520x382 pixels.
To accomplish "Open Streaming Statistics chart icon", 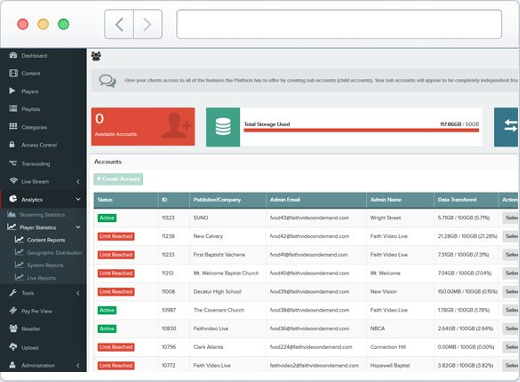I will pyautogui.click(x=11, y=214).
